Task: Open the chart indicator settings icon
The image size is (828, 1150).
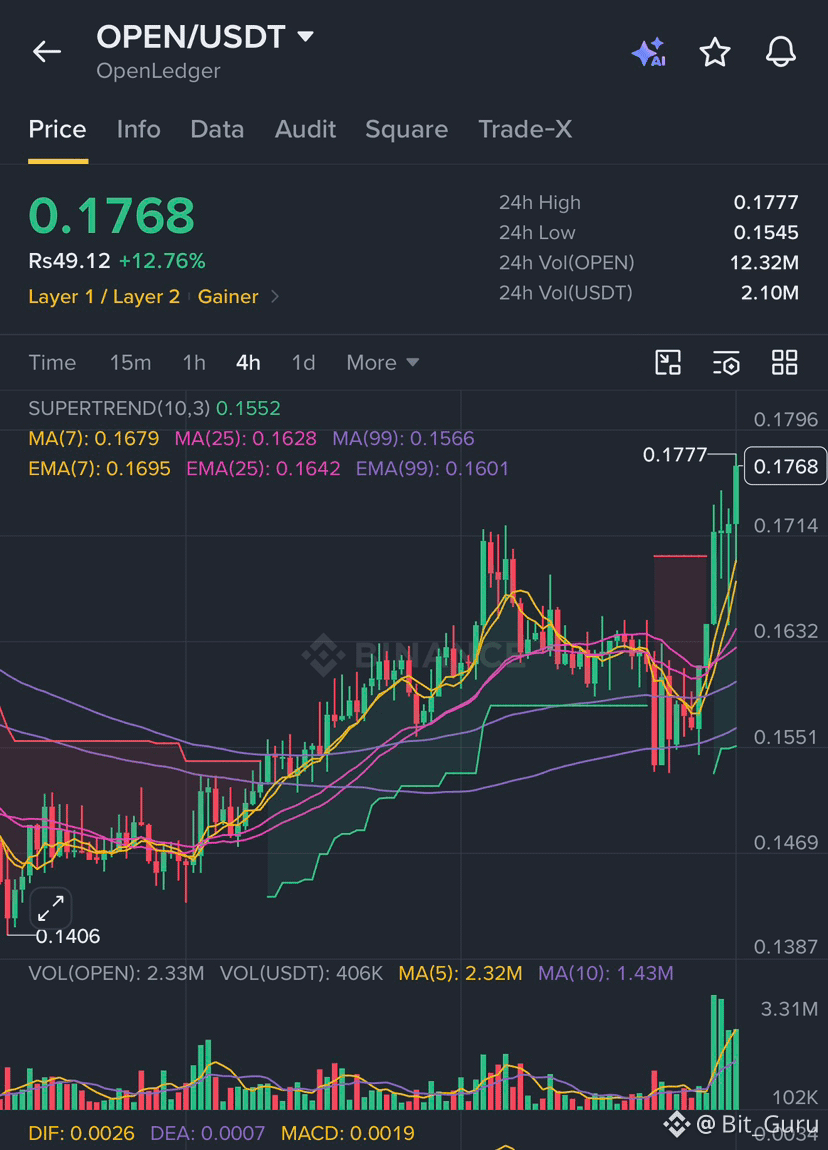Action: coord(726,362)
